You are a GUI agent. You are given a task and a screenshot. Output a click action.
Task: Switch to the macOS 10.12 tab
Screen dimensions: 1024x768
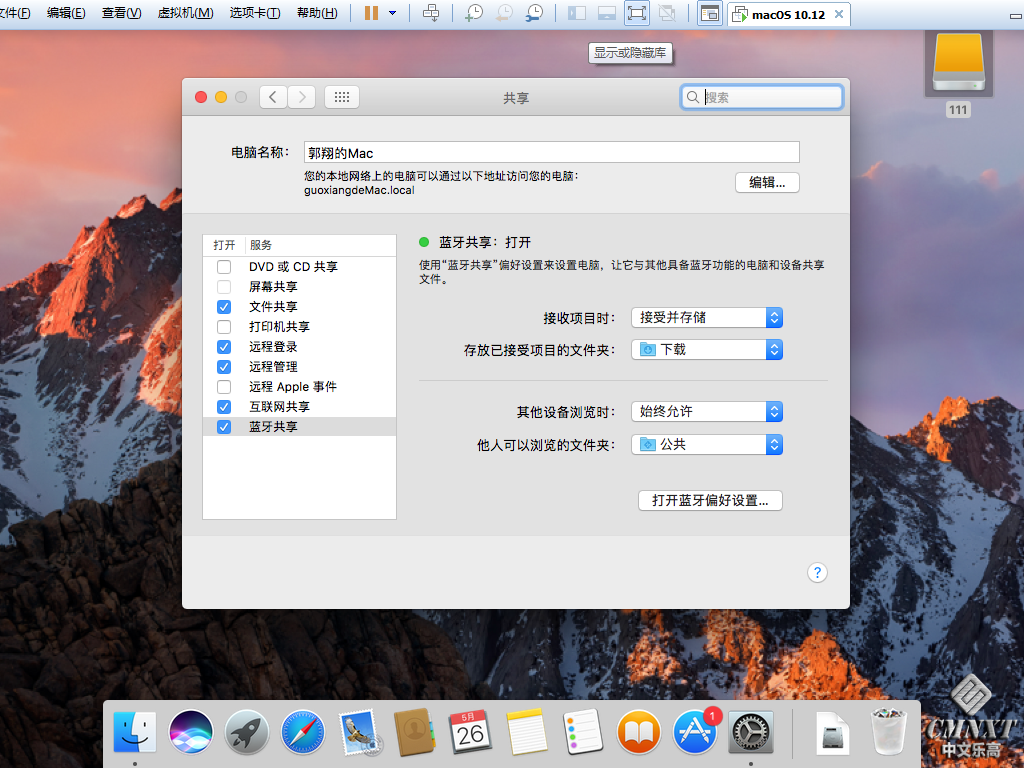787,14
